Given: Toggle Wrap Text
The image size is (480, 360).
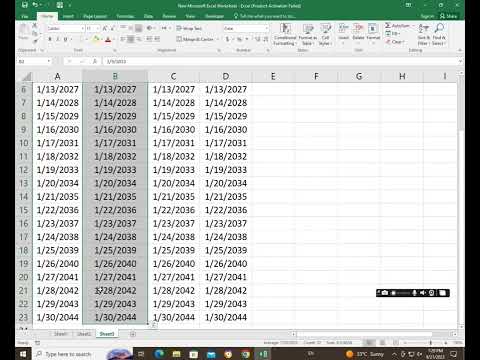Looking at the screenshot, I should [189, 28].
